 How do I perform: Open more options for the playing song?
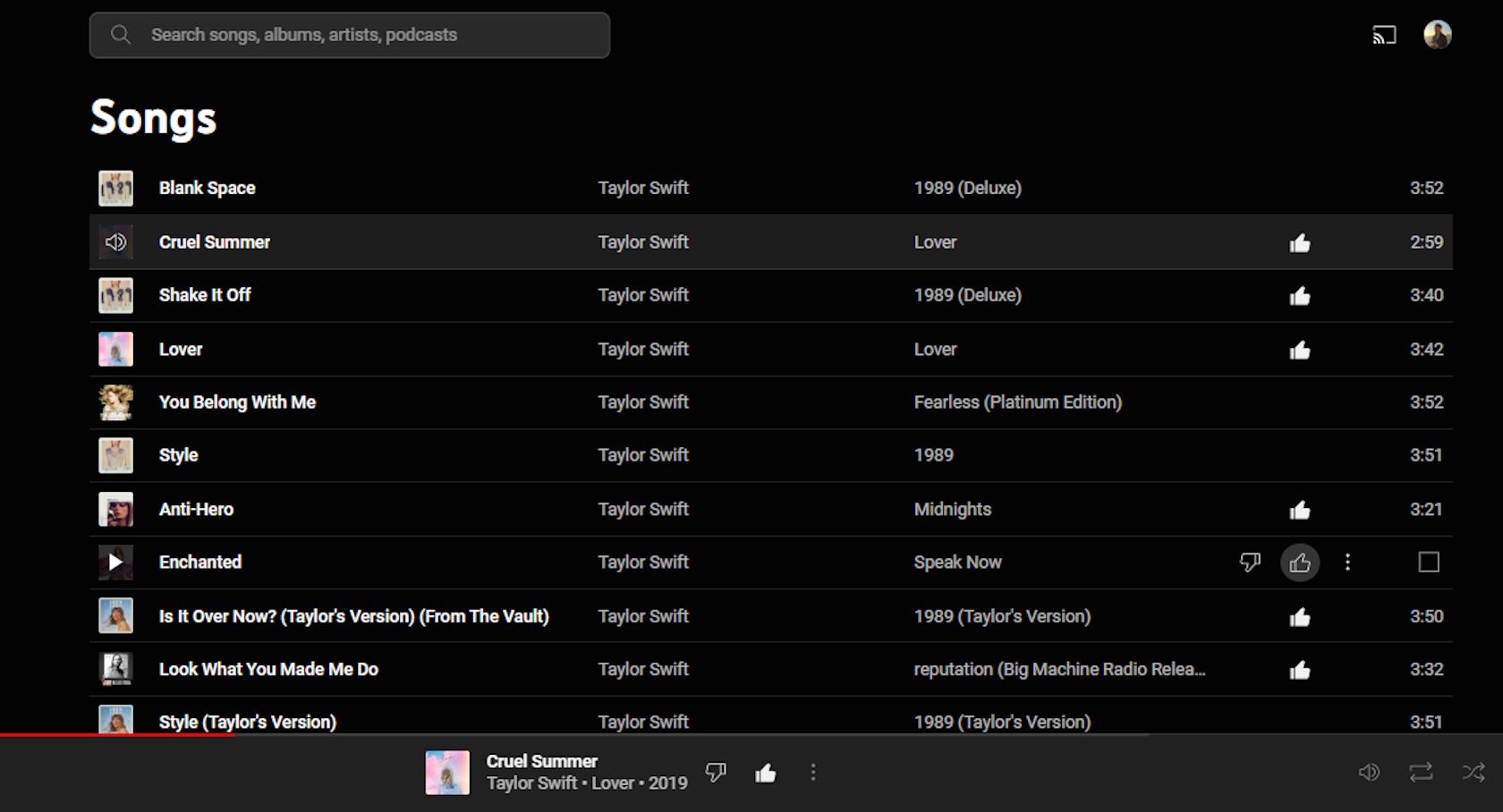[x=812, y=771]
